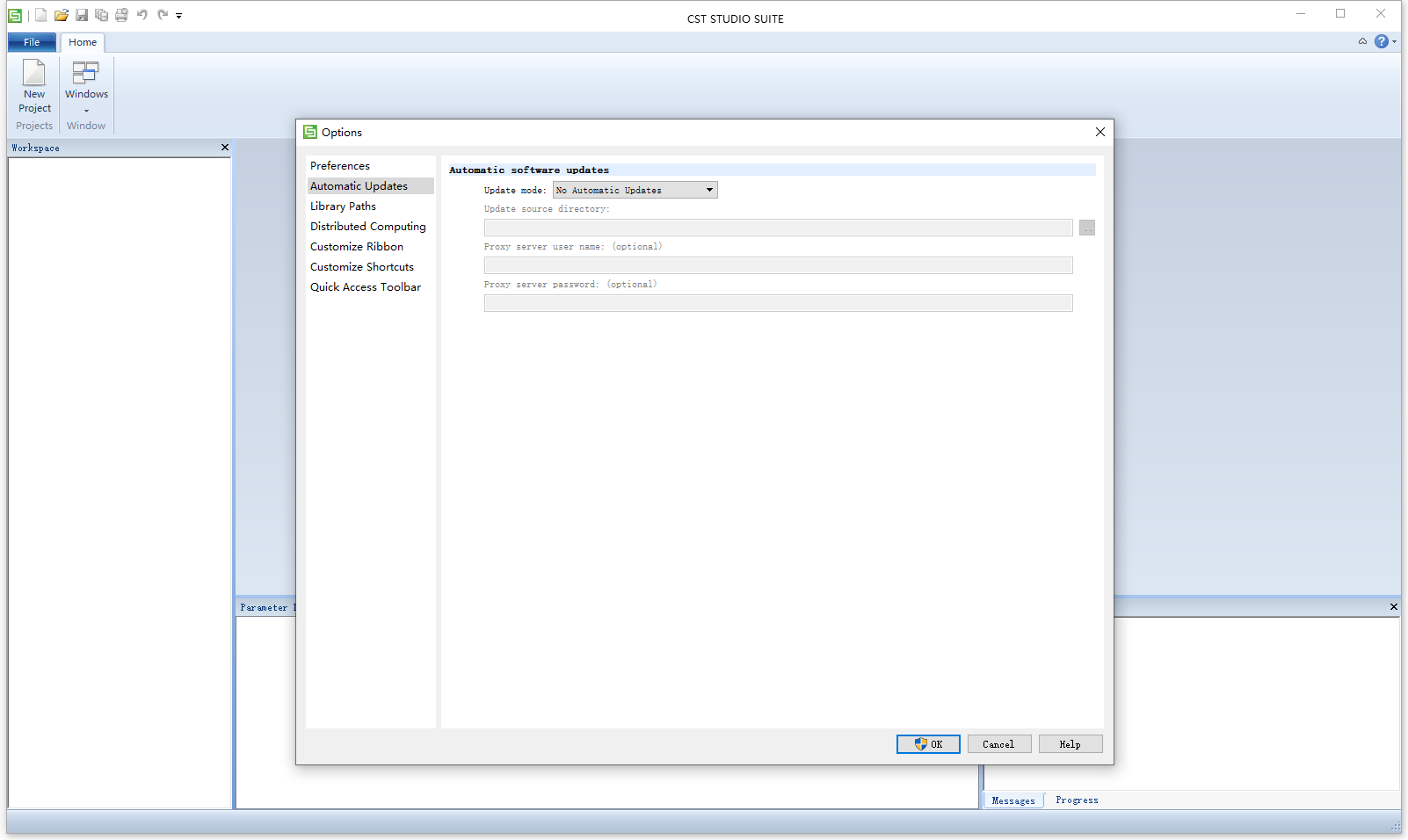Click the Options dialog title icon
This screenshot has height=840, width=1408.
point(310,132)
